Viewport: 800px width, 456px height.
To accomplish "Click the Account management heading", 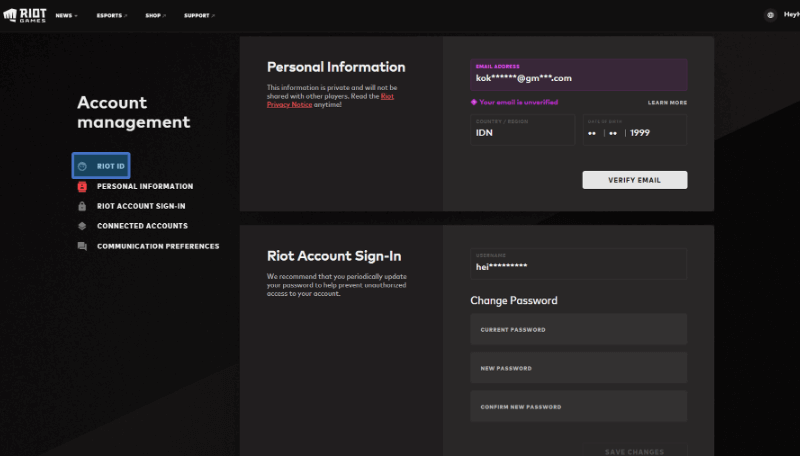I will (134, 112).
